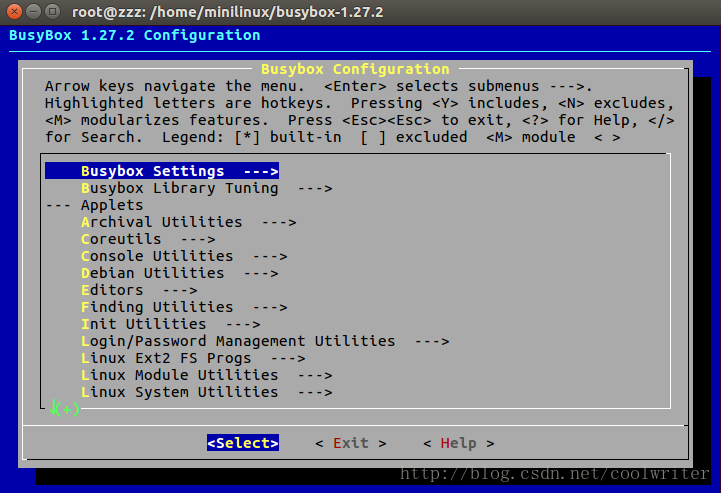Click the Exit button
Image resolution: width=721 pixels, height=493 pixels.
351,443
